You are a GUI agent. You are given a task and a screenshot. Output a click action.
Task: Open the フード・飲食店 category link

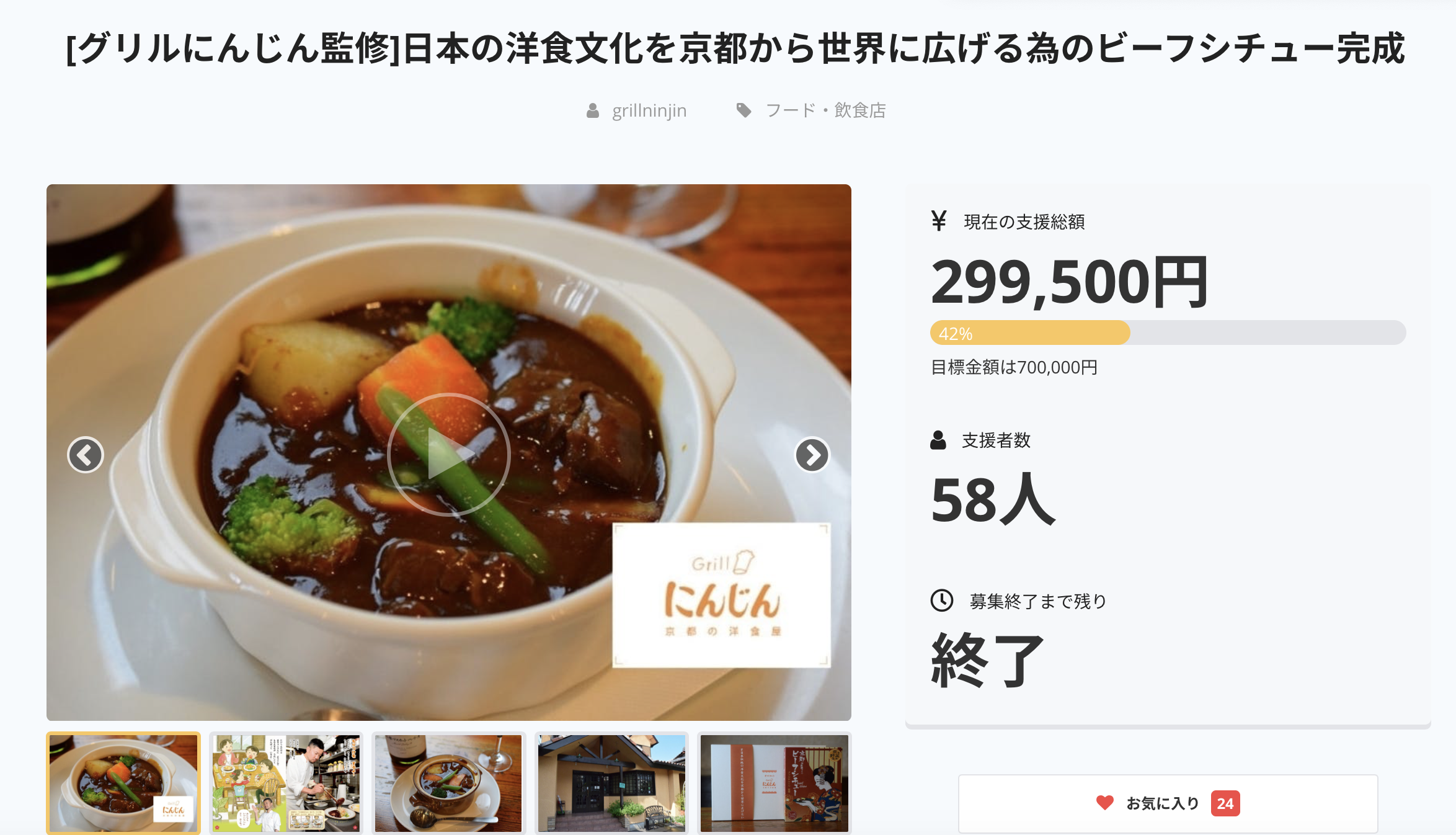point(826,110)
